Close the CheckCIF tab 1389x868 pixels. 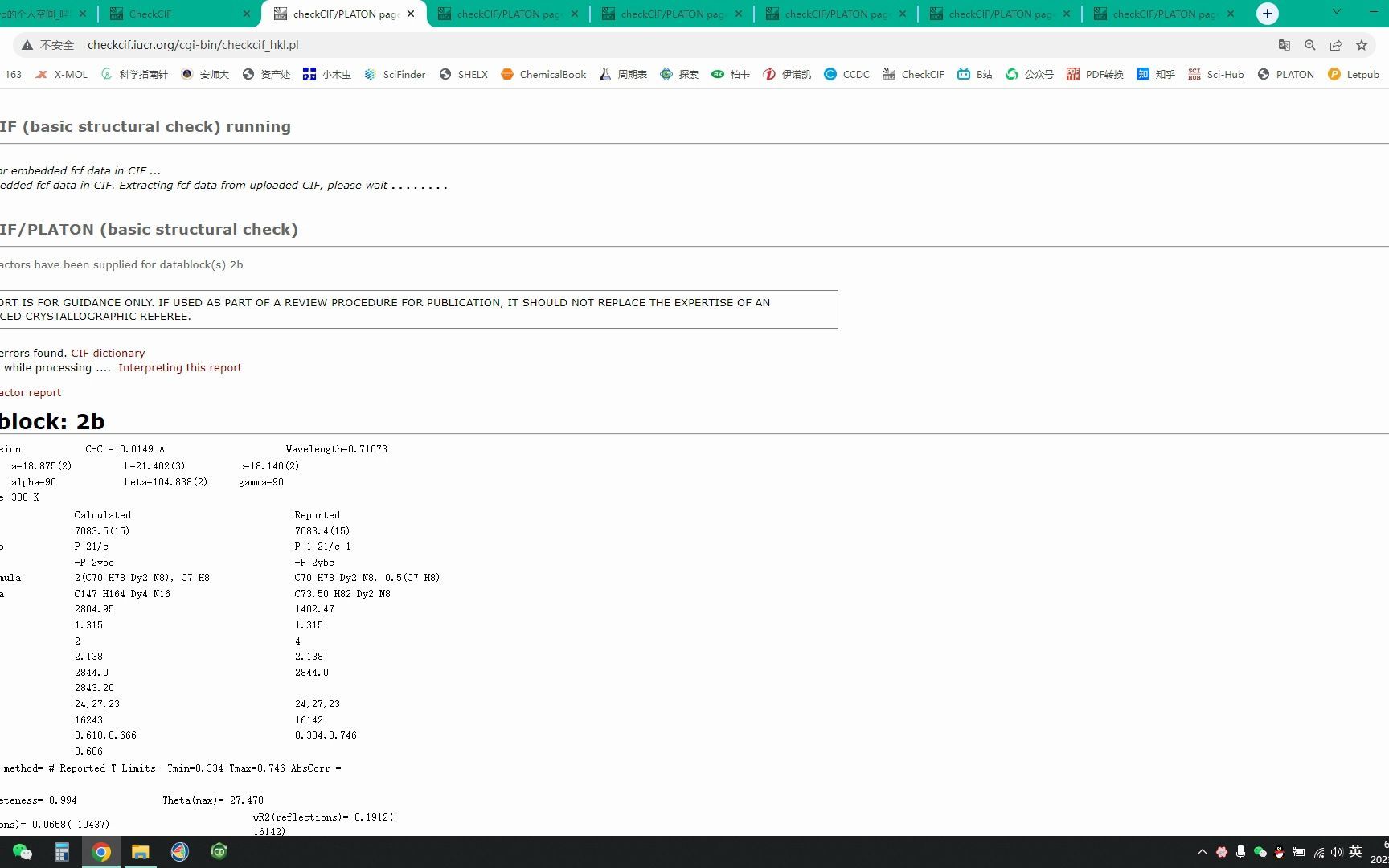coord(247,14)
